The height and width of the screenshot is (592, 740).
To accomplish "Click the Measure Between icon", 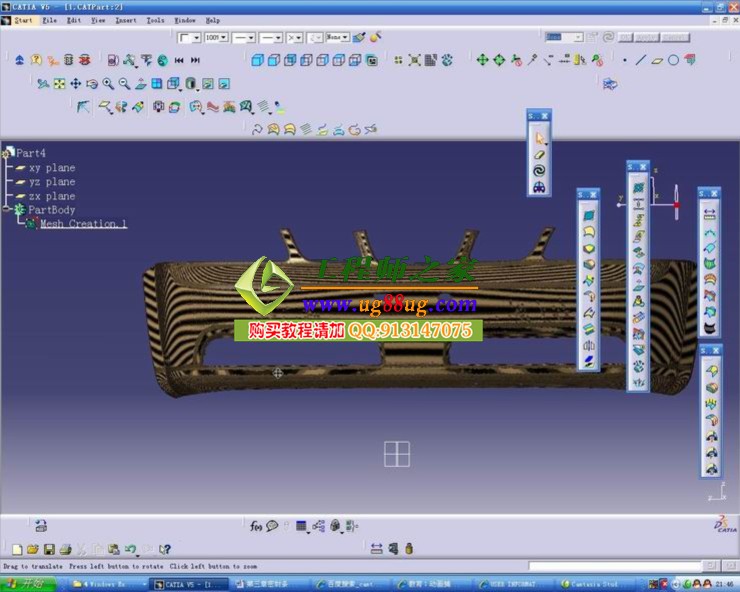I will [377, 549].
